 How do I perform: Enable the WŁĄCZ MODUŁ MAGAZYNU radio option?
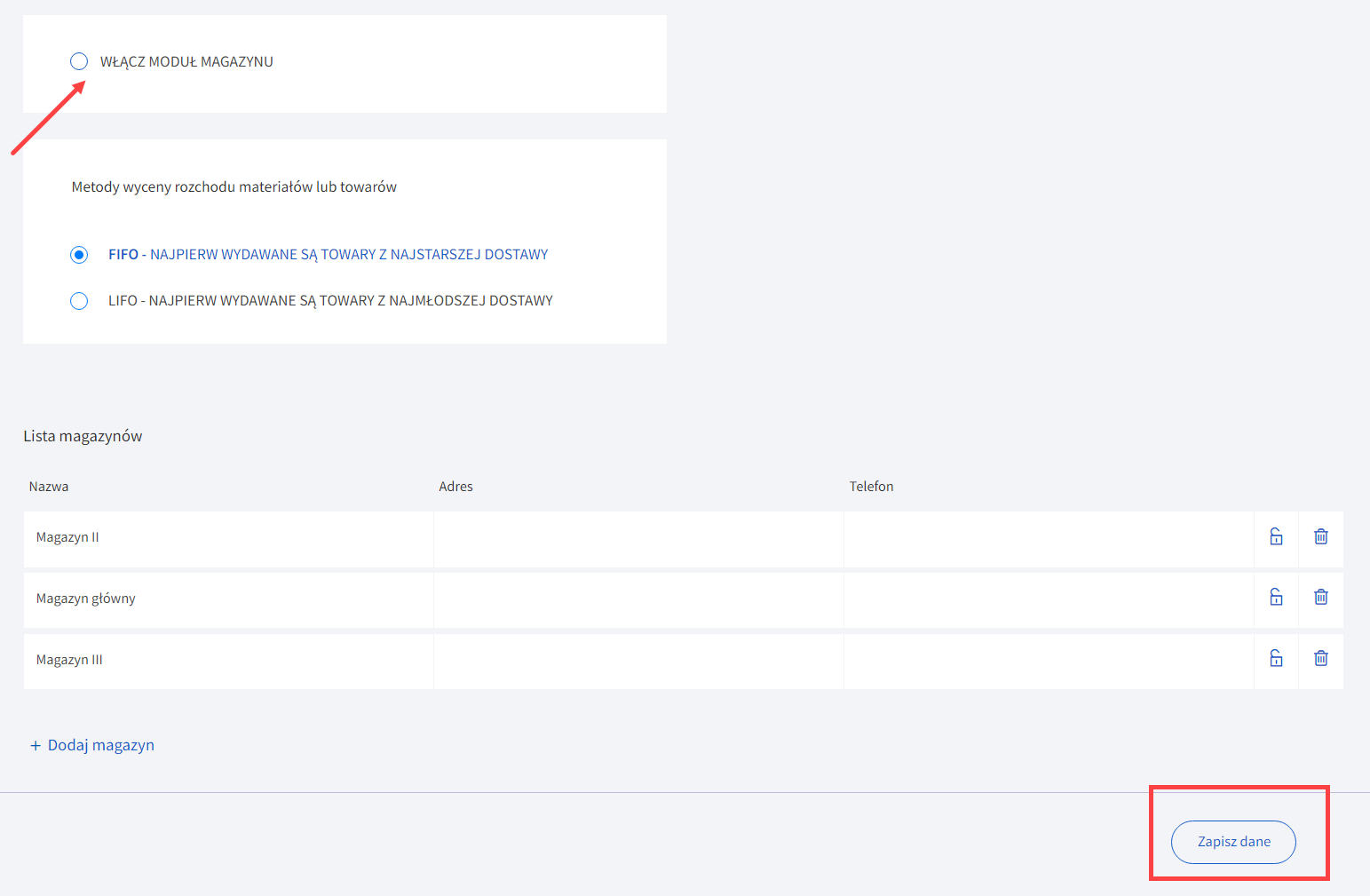click(x=79, y=61)
